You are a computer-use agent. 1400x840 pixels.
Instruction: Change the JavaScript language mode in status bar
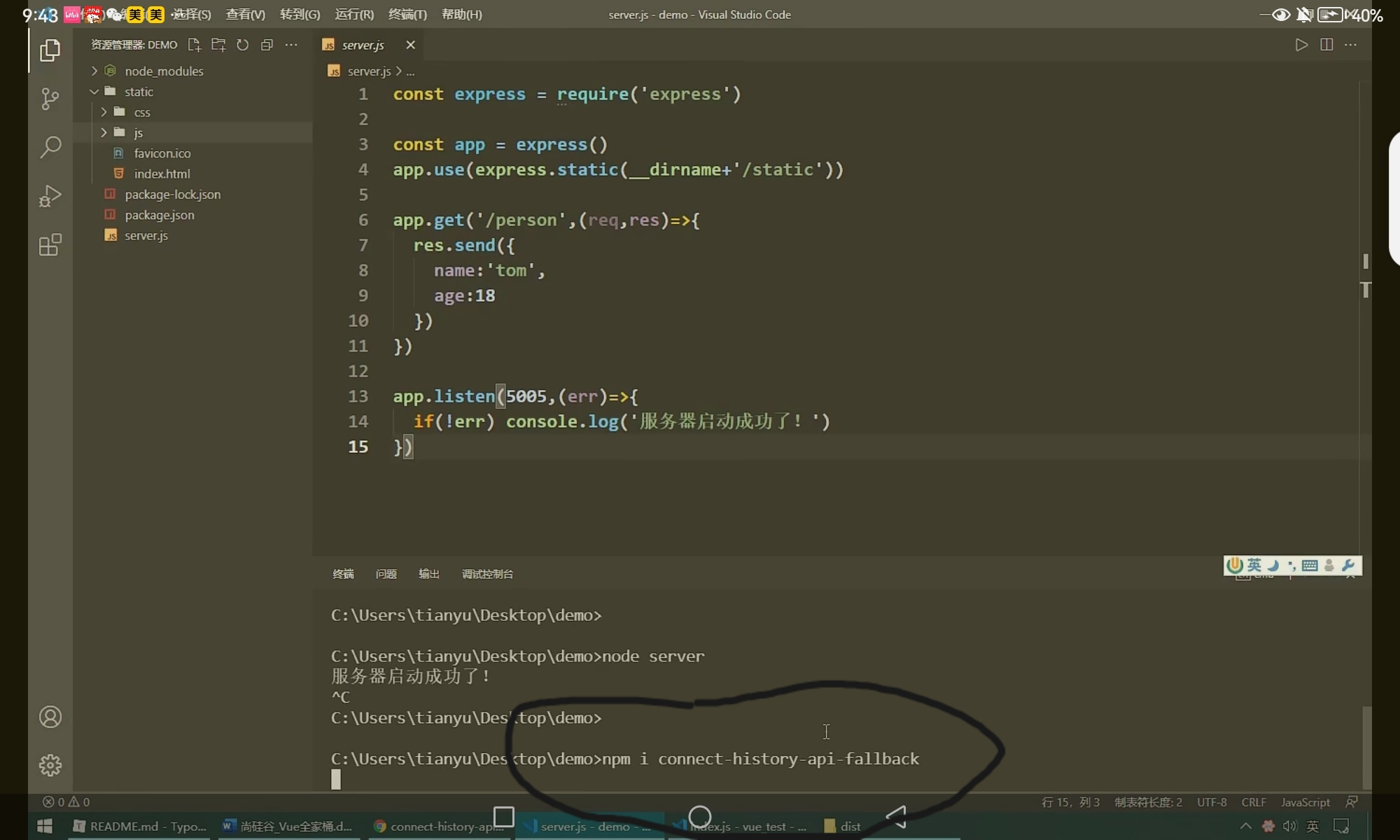[x=1305, y=802]
